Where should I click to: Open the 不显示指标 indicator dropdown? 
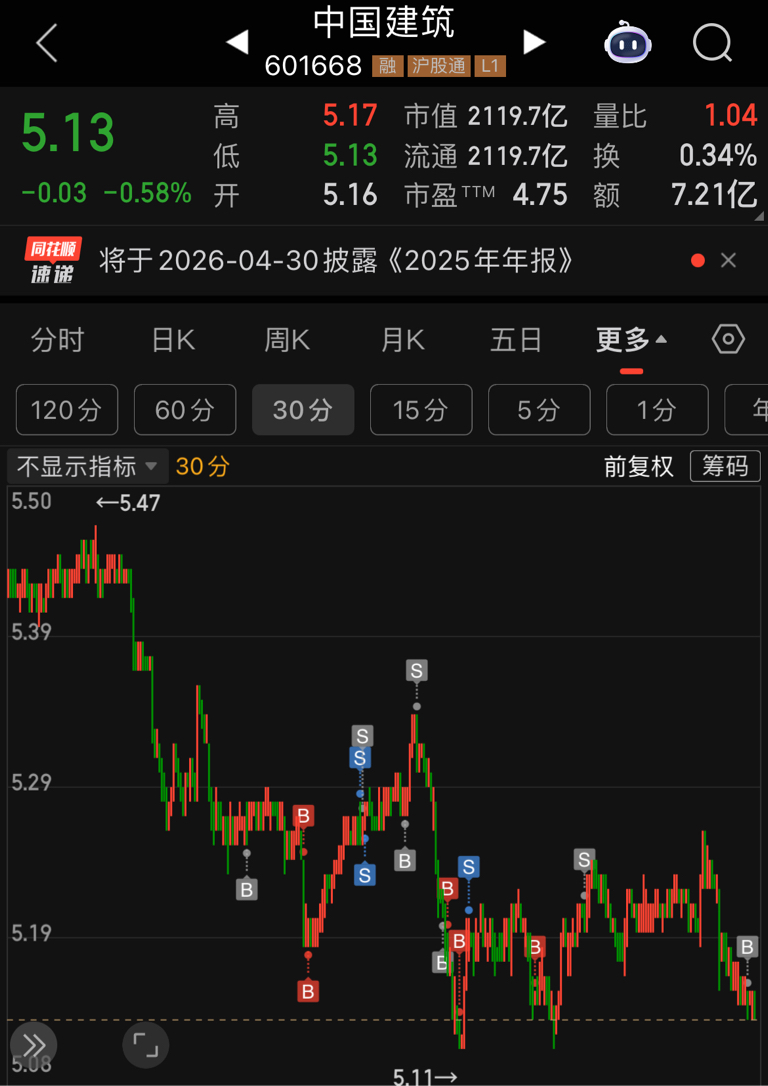click(x=87, y=466)
